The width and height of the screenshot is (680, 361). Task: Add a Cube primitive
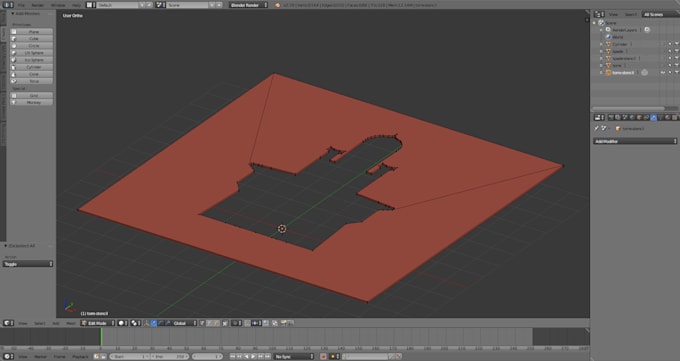tap(32, 39)
